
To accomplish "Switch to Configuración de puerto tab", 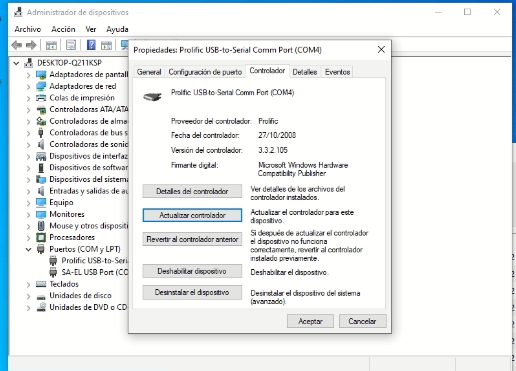I will coord(205,72).
